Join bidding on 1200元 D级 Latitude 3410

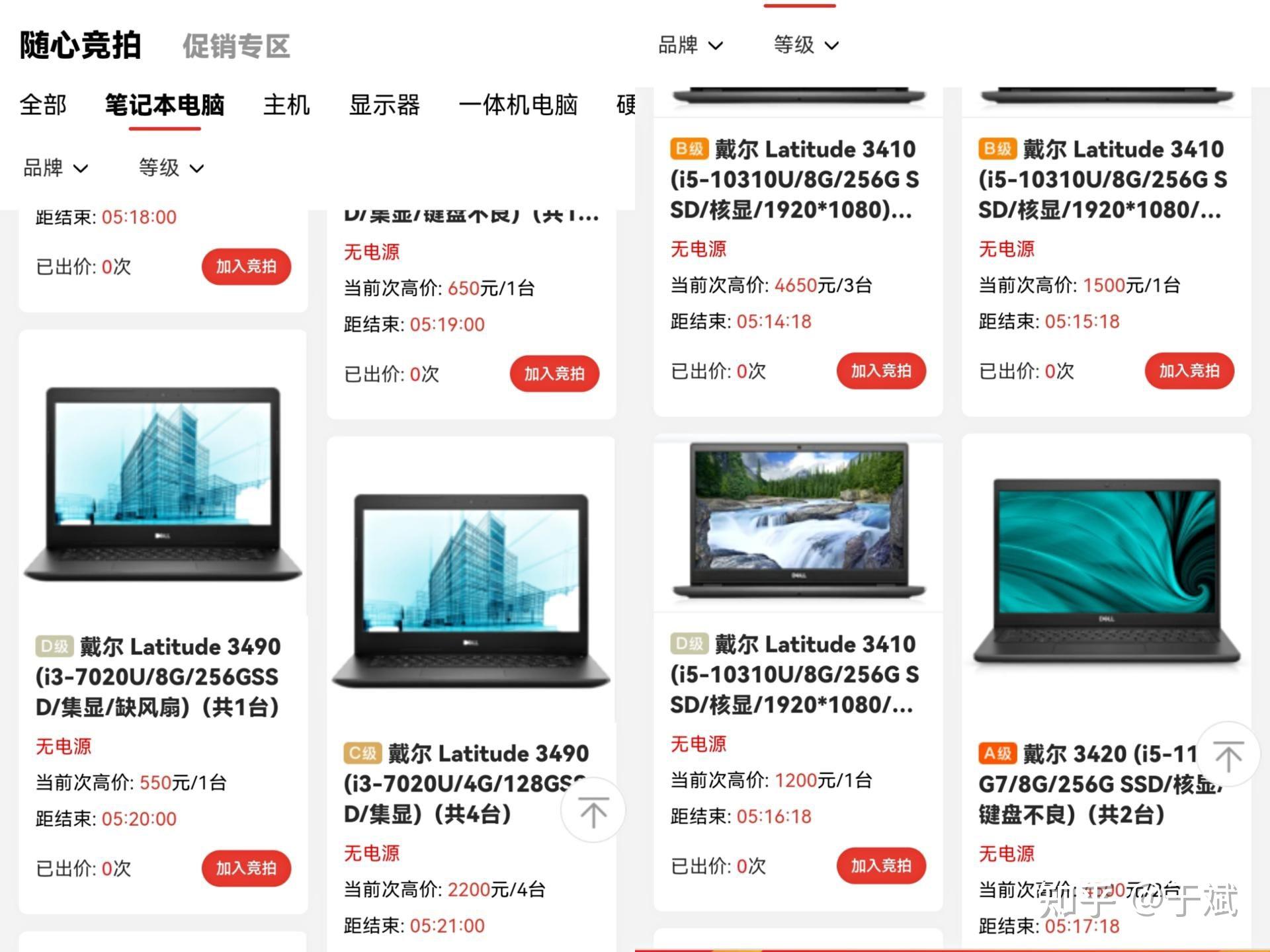(881, 865)
